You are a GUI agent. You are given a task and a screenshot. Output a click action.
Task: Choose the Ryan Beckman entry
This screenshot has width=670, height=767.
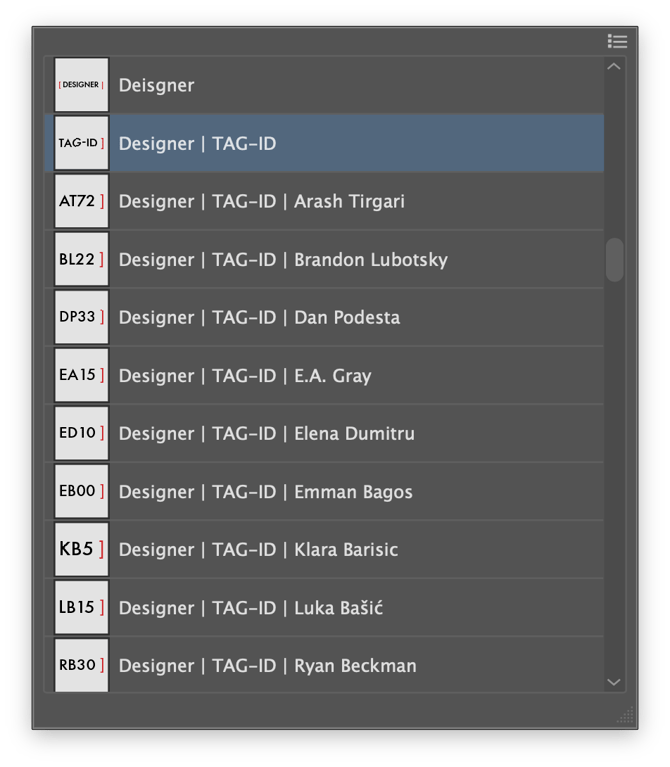click(x=355, y=666)
